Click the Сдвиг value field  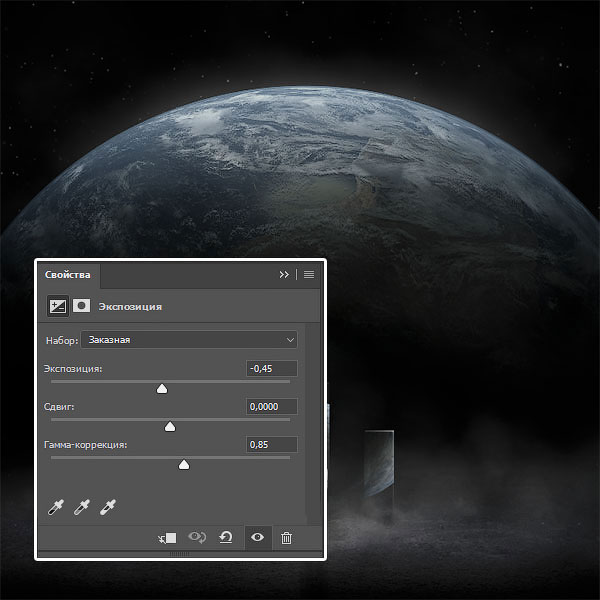coord(272,406)
